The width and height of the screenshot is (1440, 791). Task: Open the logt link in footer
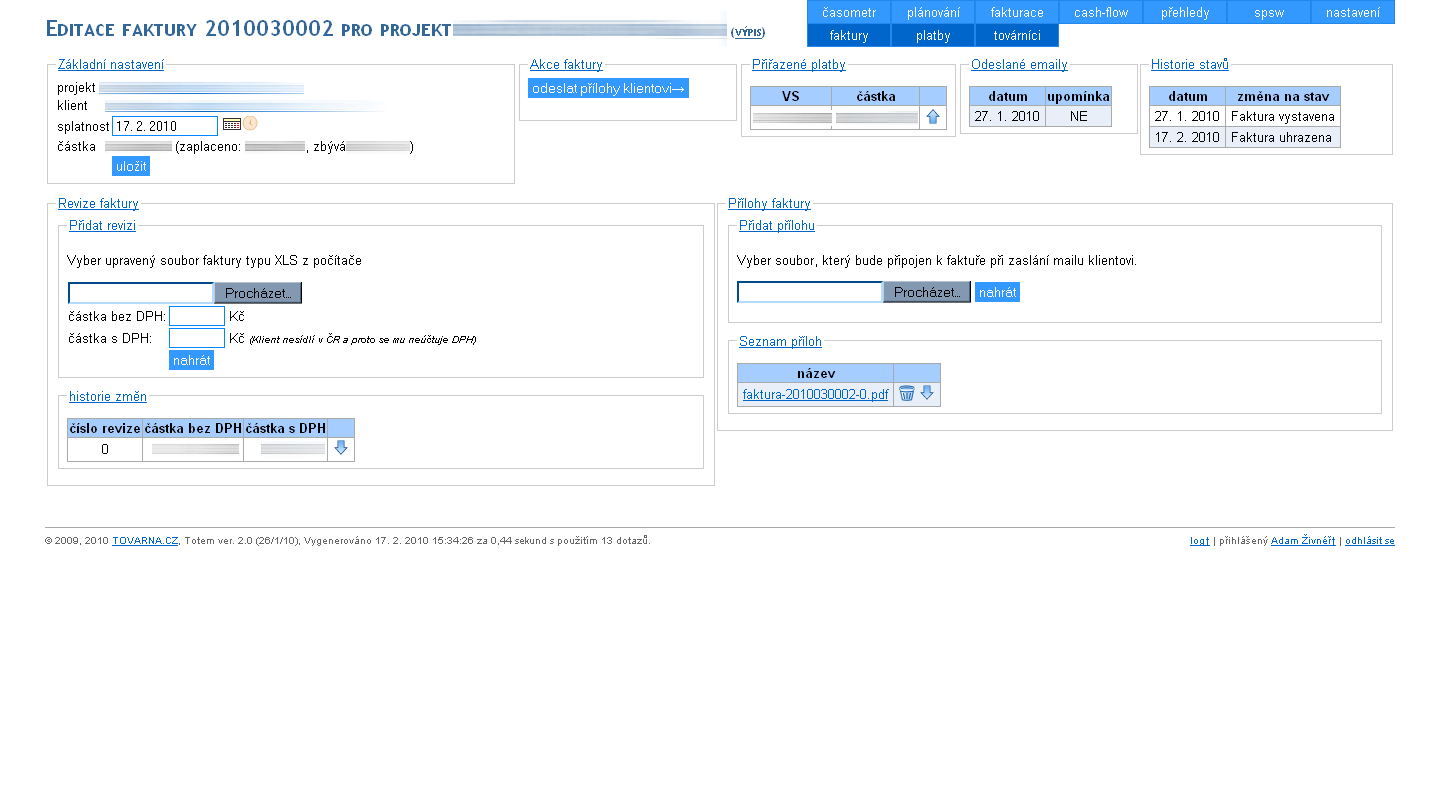pos(1199,541)
